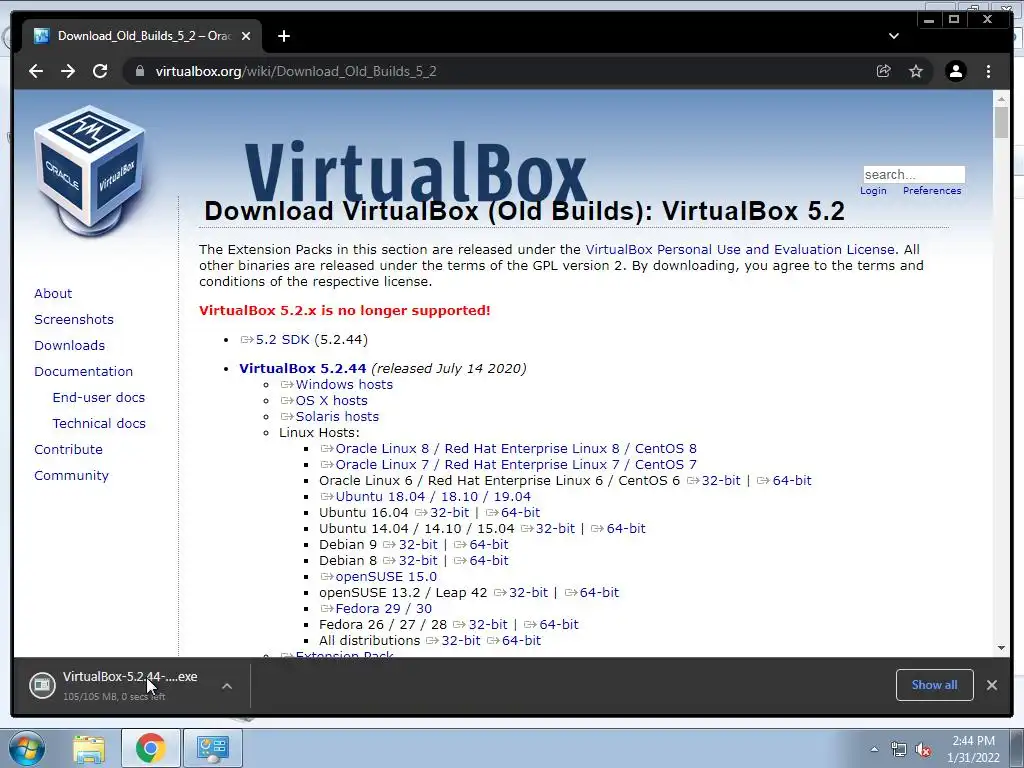Open Ubuntu 18.04 / 18.10 / 19.04 link
The image size is (1024, 768).
[x=426, y=496]
